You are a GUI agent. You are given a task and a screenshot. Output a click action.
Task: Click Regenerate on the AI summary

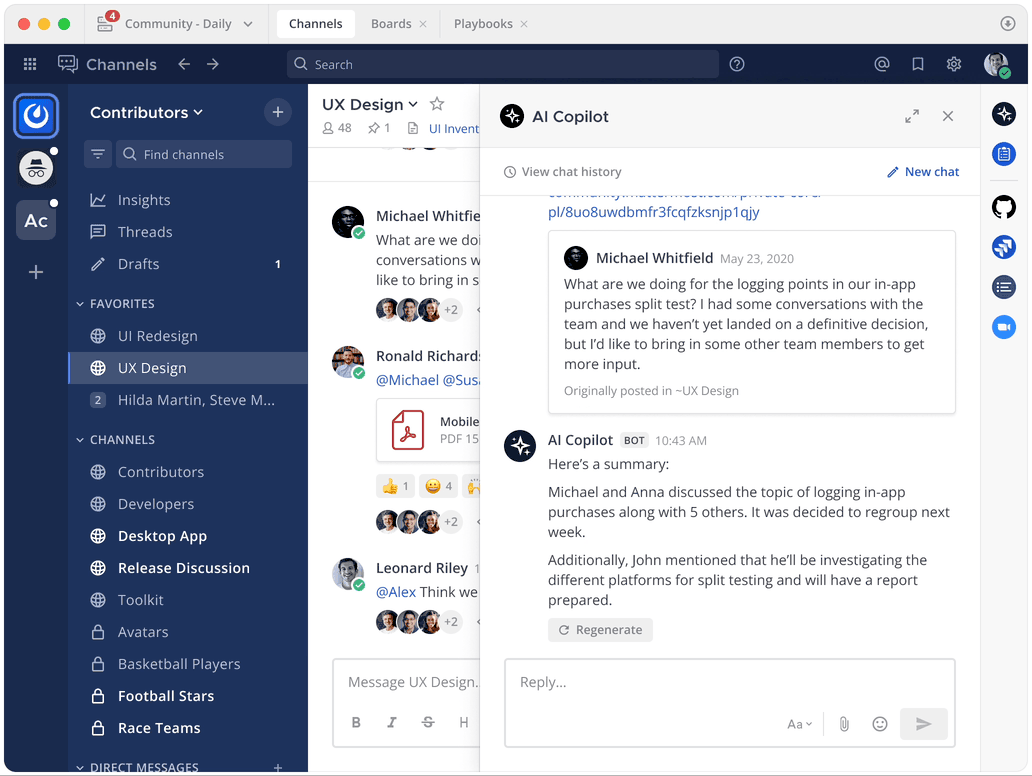[x=600, y=629]
